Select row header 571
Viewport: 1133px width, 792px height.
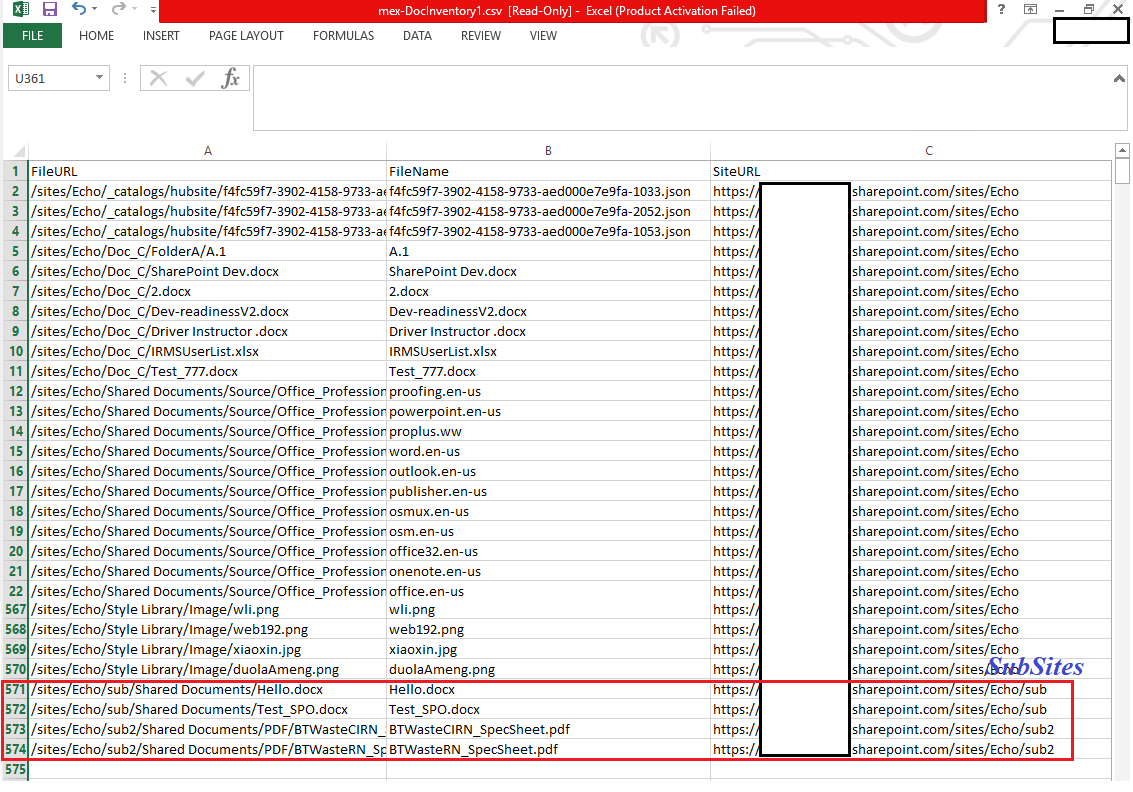point(15,689)
